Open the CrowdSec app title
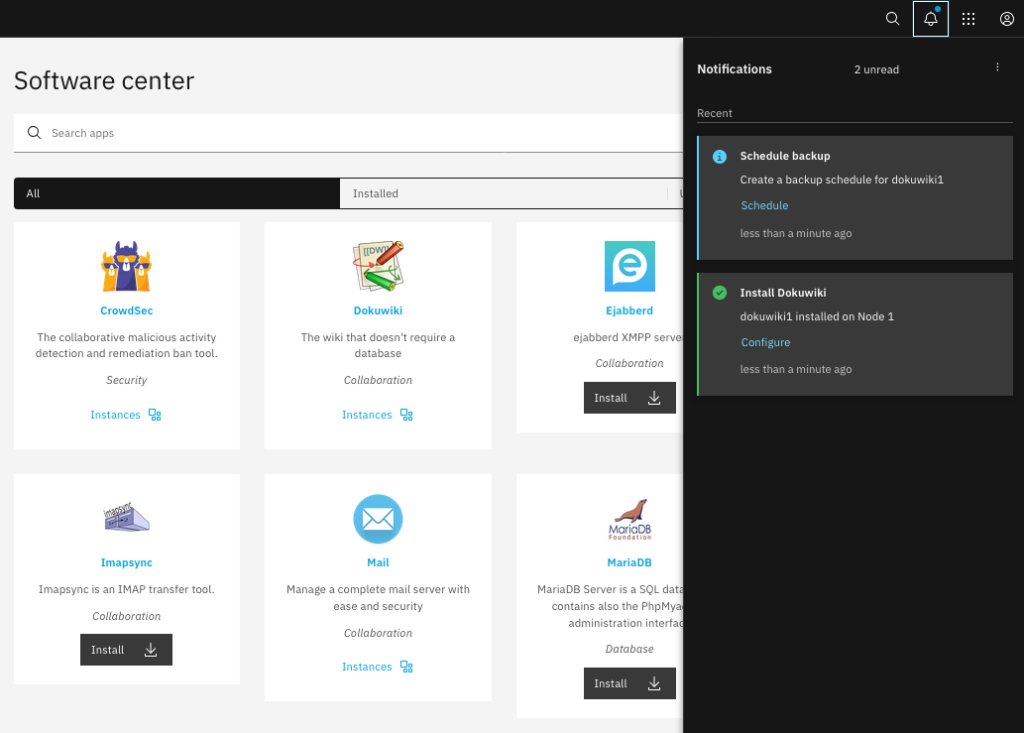The image size is (1024, 733). (127, 310)
